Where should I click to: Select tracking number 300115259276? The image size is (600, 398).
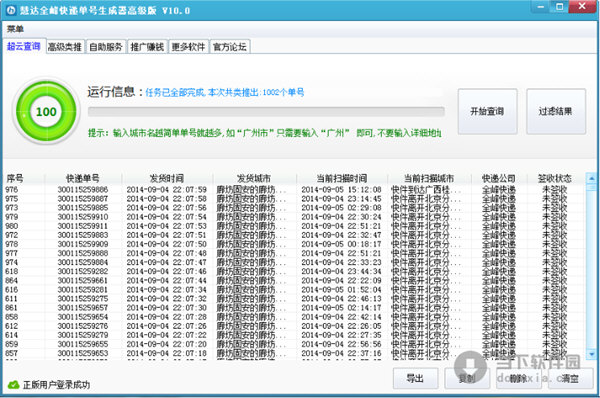(x=83, y=326)
